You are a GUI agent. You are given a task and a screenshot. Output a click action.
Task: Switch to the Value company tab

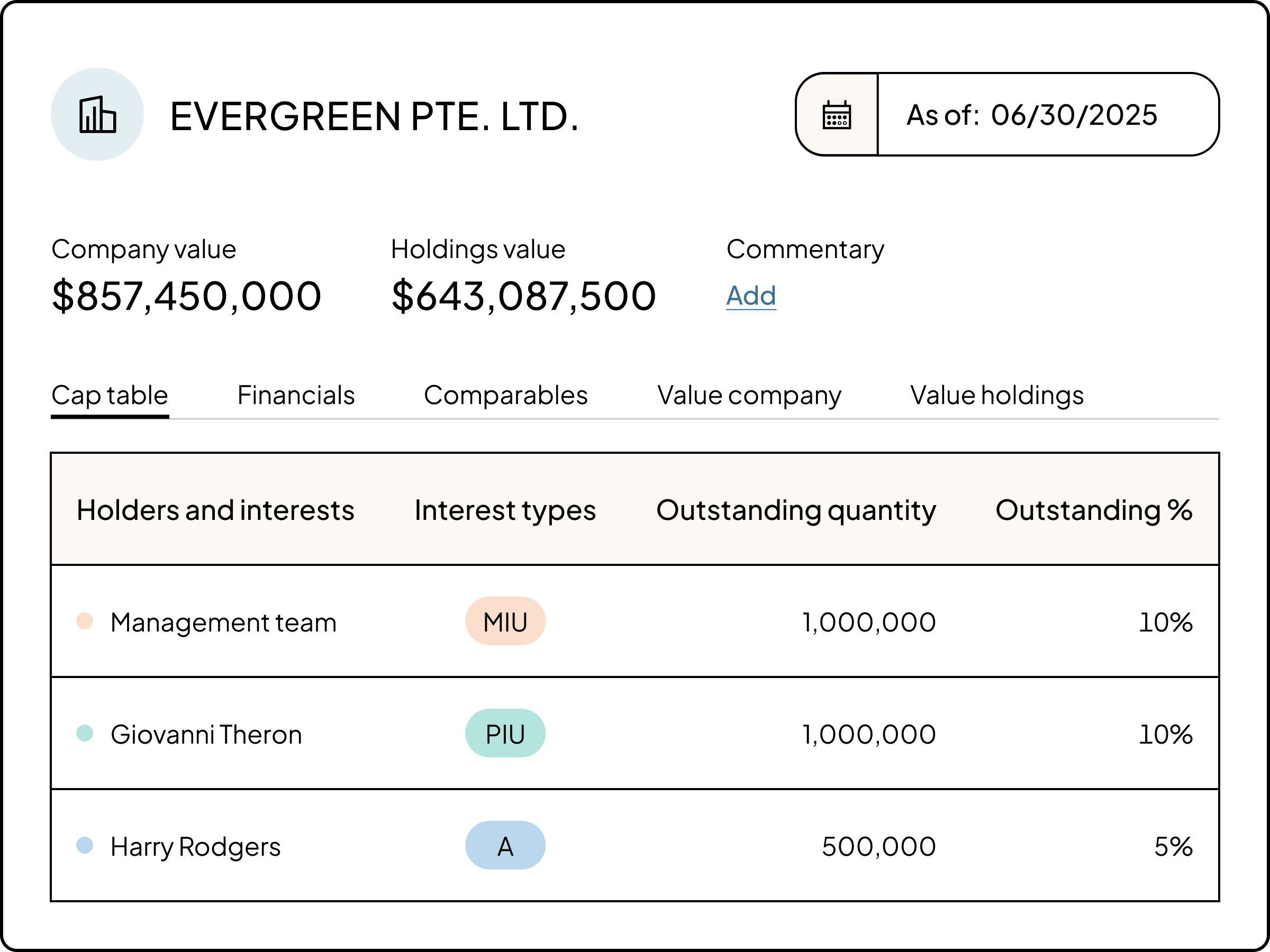pyautogui.click(x=749, y=395)
